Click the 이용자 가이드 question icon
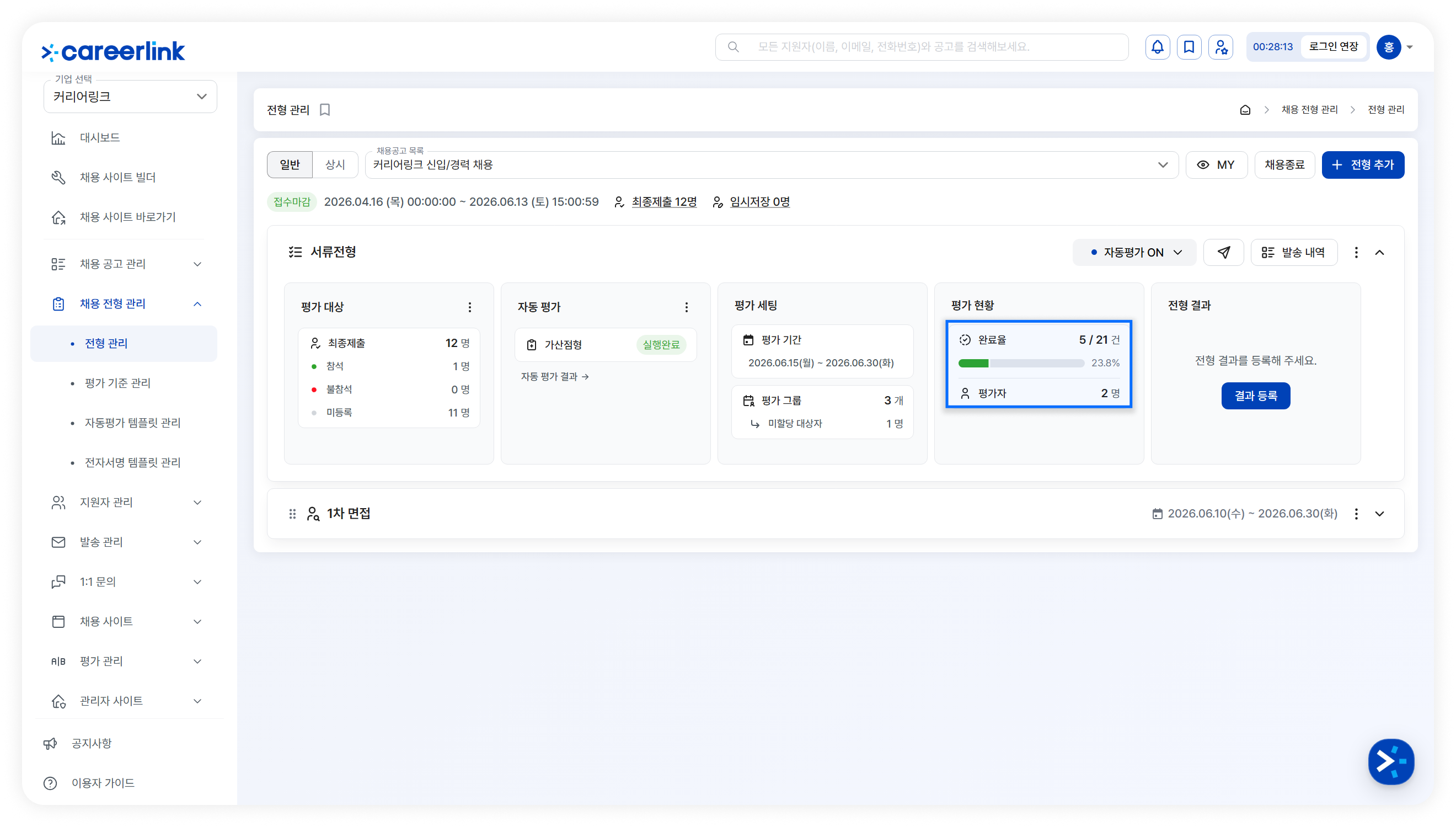 tap(51, 783)
